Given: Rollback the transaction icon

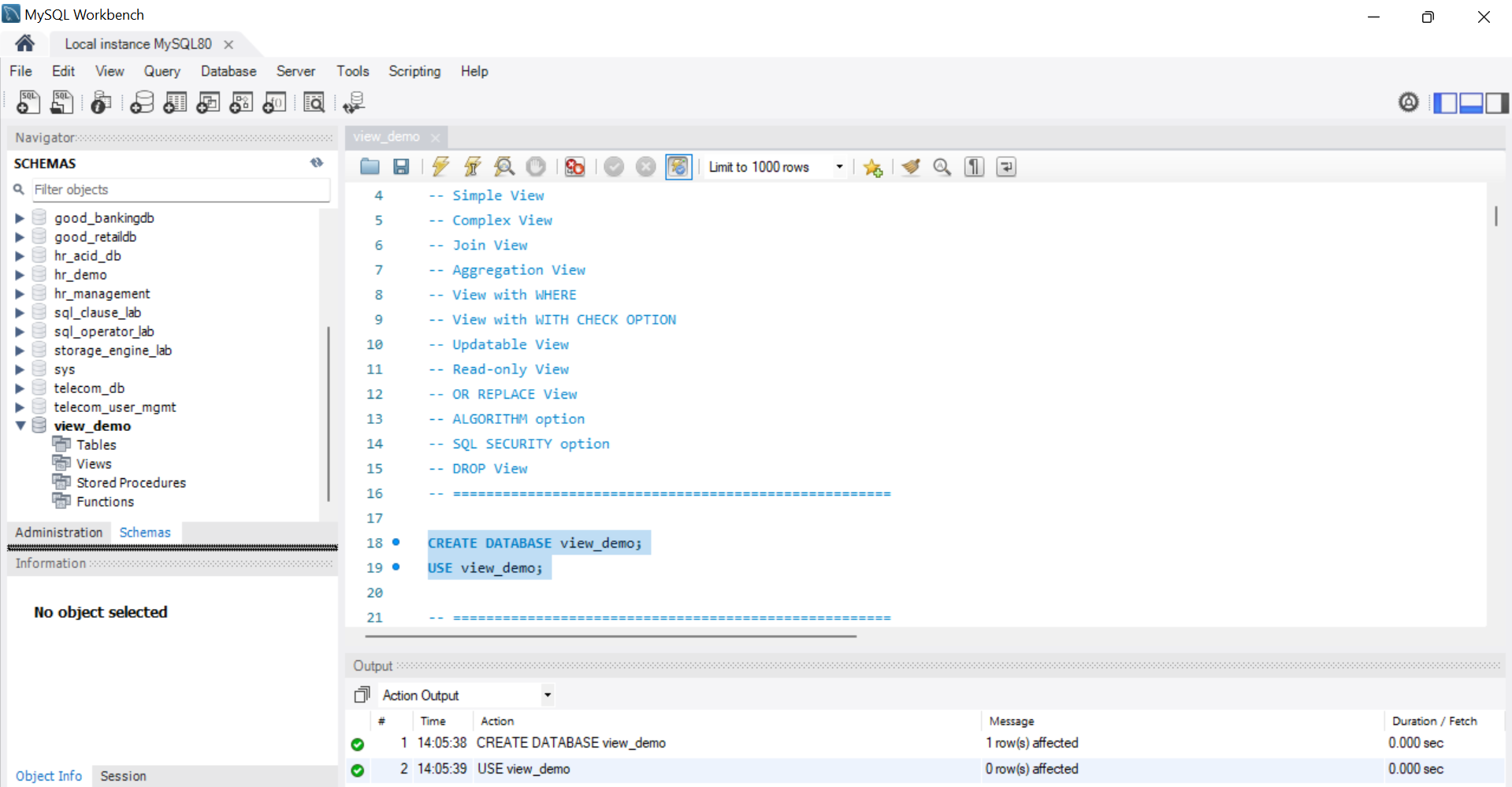Looking at the screenshot, I should pos(645,167).
